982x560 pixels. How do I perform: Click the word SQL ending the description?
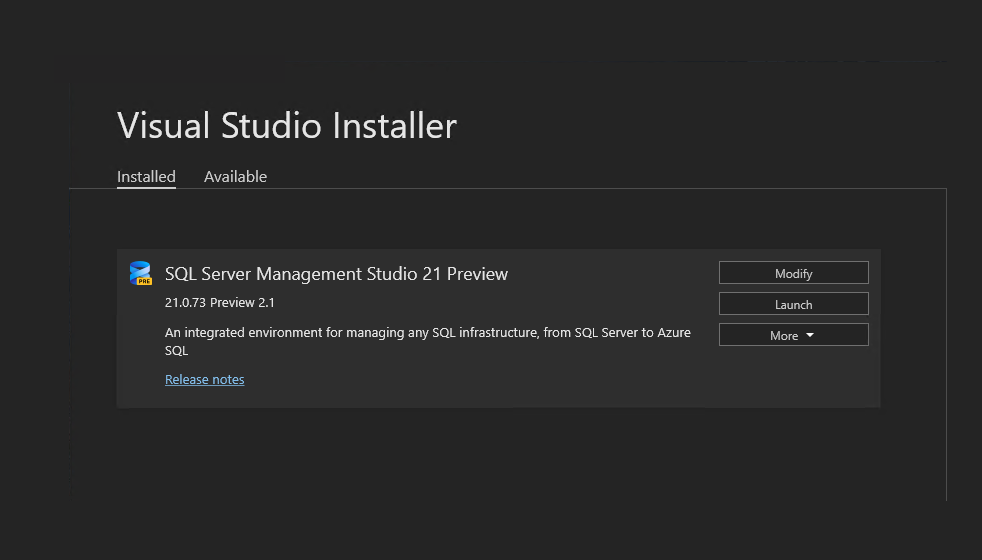tap(176, 351)
